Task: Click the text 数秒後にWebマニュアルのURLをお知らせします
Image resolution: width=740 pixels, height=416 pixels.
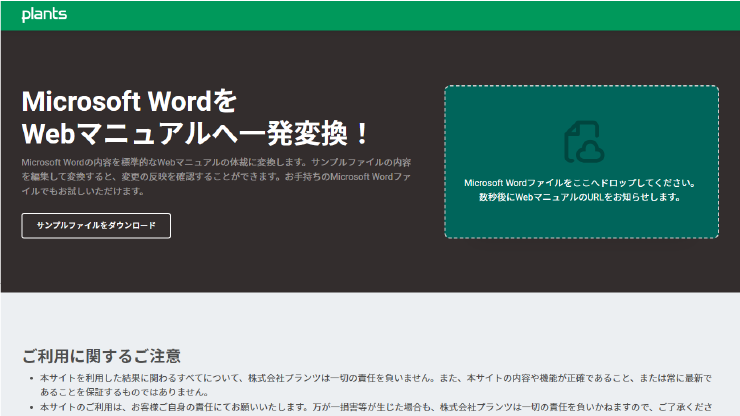Action: [x=581, y=198]
